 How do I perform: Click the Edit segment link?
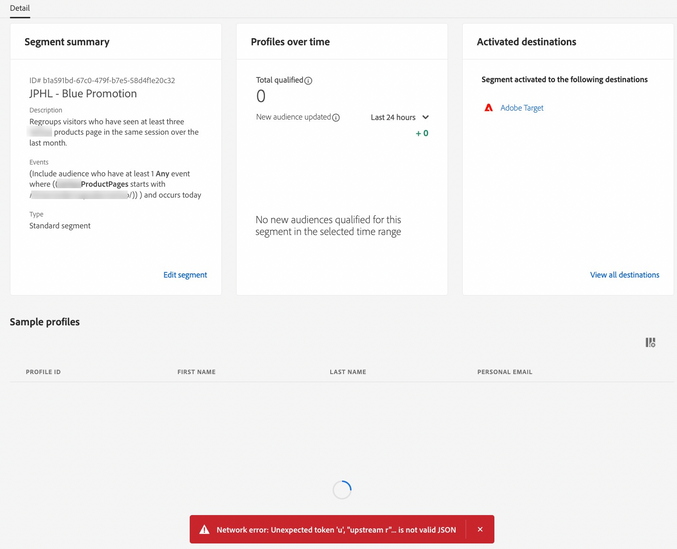pyautogui.click(x=185, y=275)
